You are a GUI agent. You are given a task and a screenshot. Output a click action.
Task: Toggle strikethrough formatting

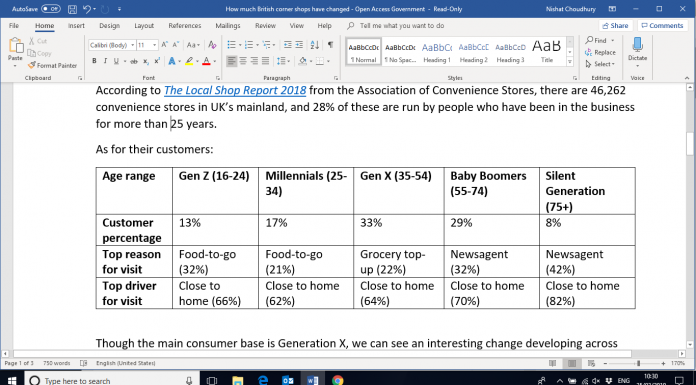(134, 61)
